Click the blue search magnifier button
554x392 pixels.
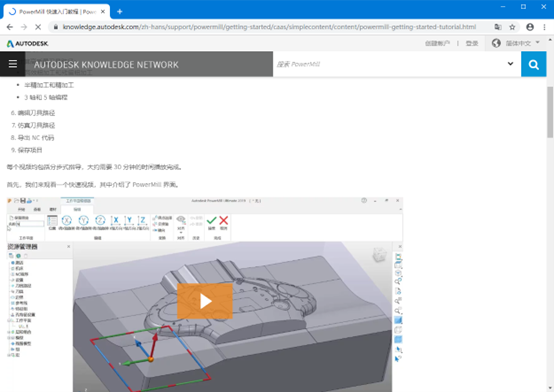pos(534,64)
